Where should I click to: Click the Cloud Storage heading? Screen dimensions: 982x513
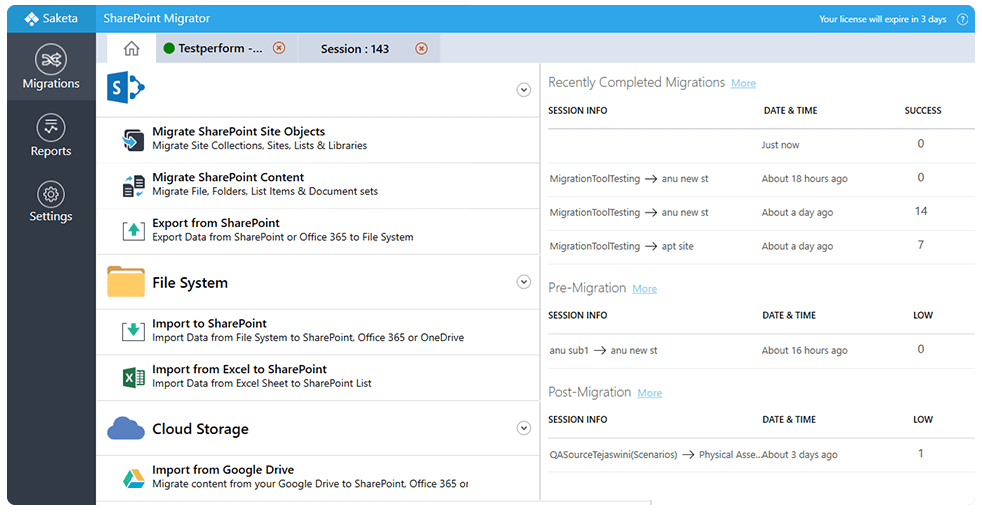pyautogui.click(x=200, y=429)
